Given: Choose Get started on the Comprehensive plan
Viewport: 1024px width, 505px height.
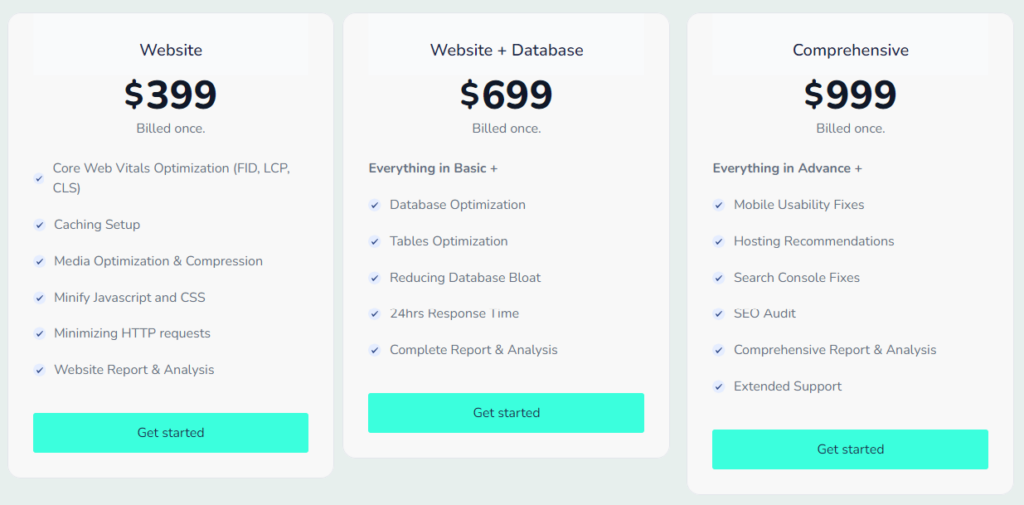Looking at the screenshot, I should pos(850,450).
